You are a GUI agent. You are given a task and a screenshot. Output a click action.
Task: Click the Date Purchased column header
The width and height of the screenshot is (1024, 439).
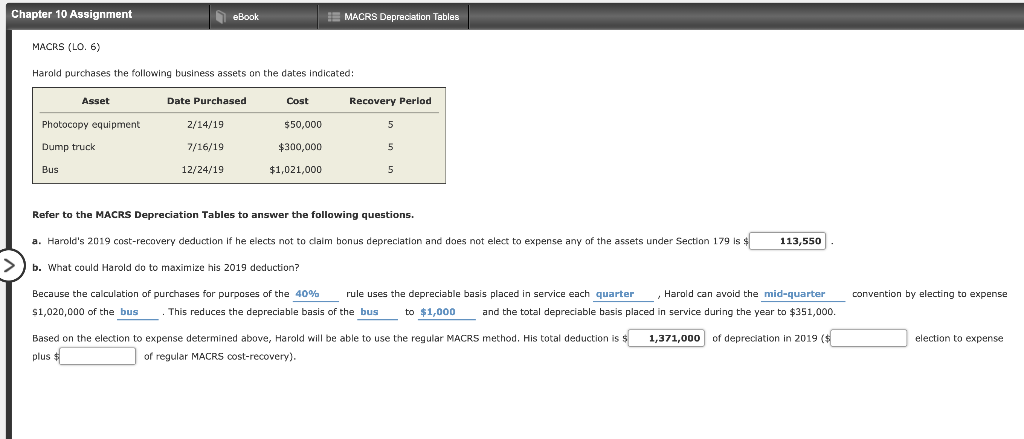coord(206,101)
